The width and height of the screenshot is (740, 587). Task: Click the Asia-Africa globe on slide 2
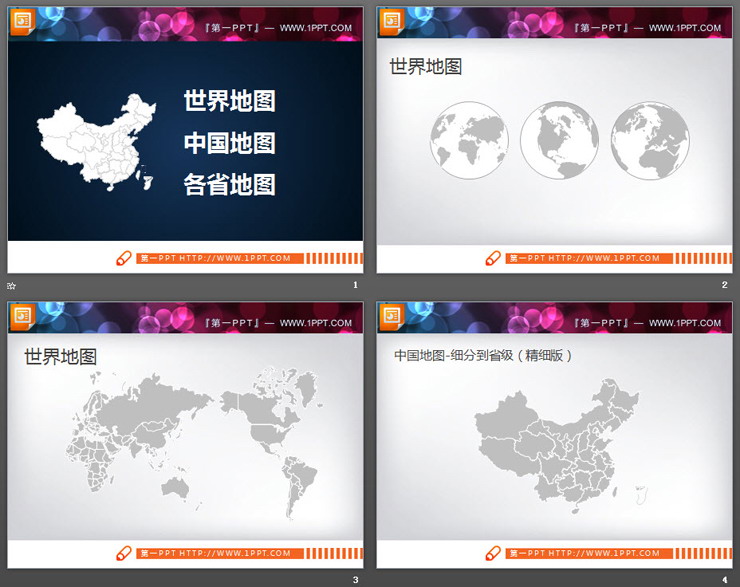coord(469,140)
